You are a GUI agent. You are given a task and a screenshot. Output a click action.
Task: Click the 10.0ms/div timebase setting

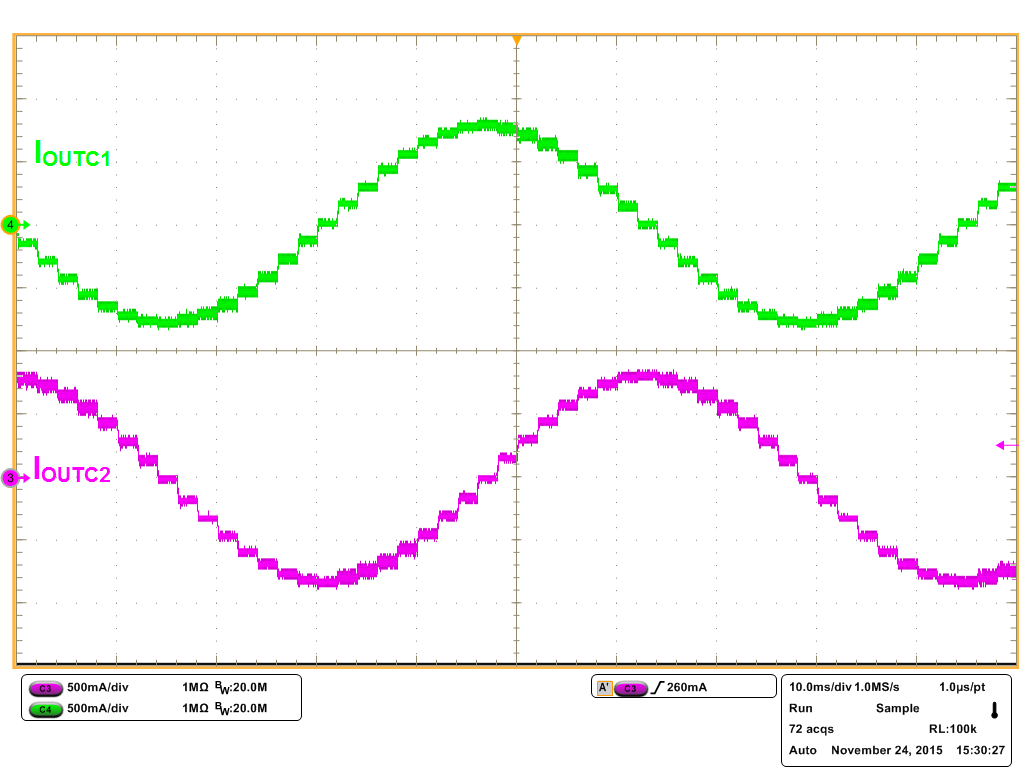click(820, 688)
